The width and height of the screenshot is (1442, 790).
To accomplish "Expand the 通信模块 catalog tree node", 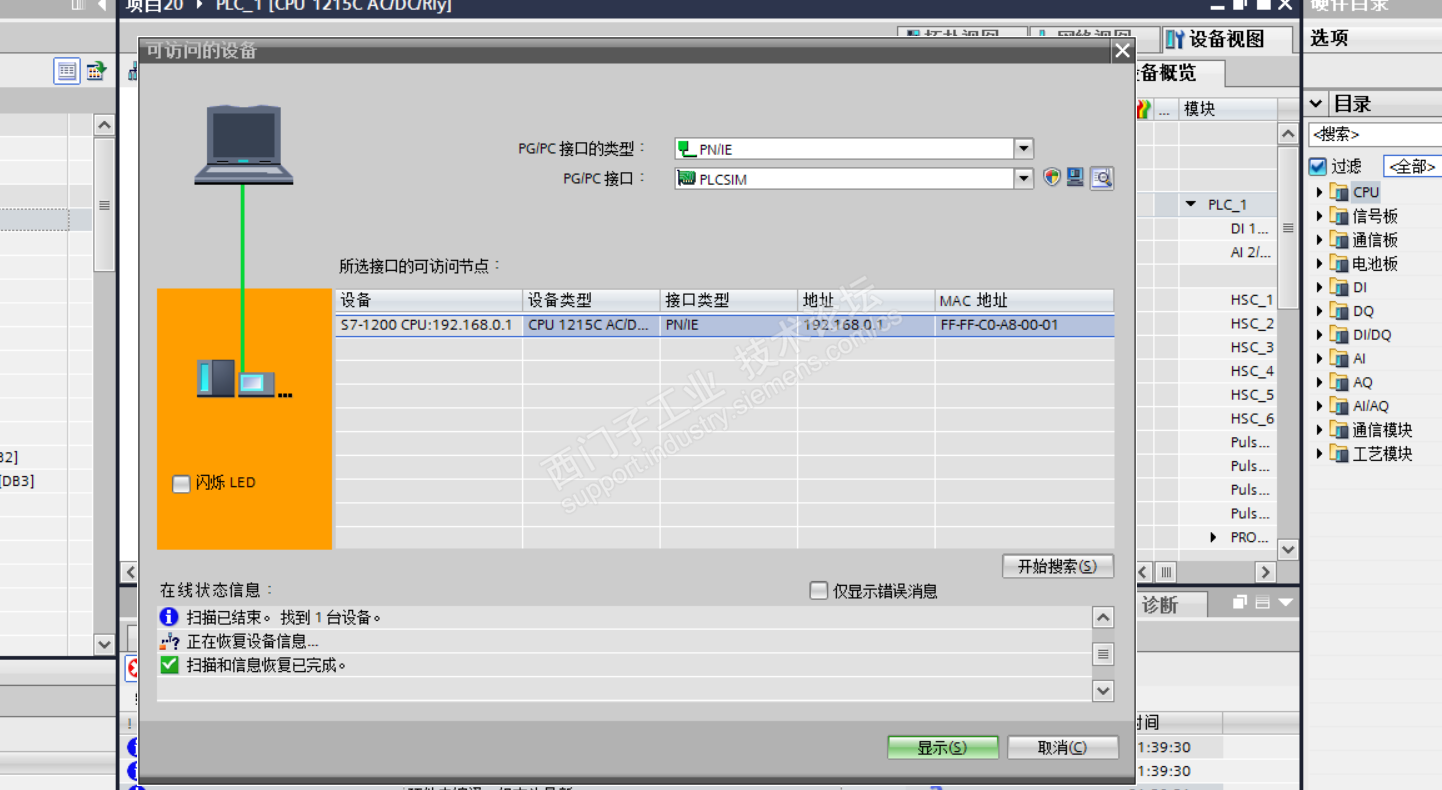I will [x=1319, y=430].
